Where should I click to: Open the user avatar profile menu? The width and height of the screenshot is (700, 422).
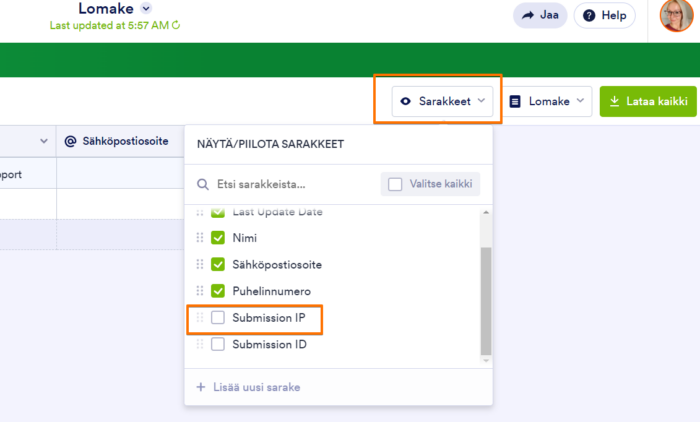[677, 16]
